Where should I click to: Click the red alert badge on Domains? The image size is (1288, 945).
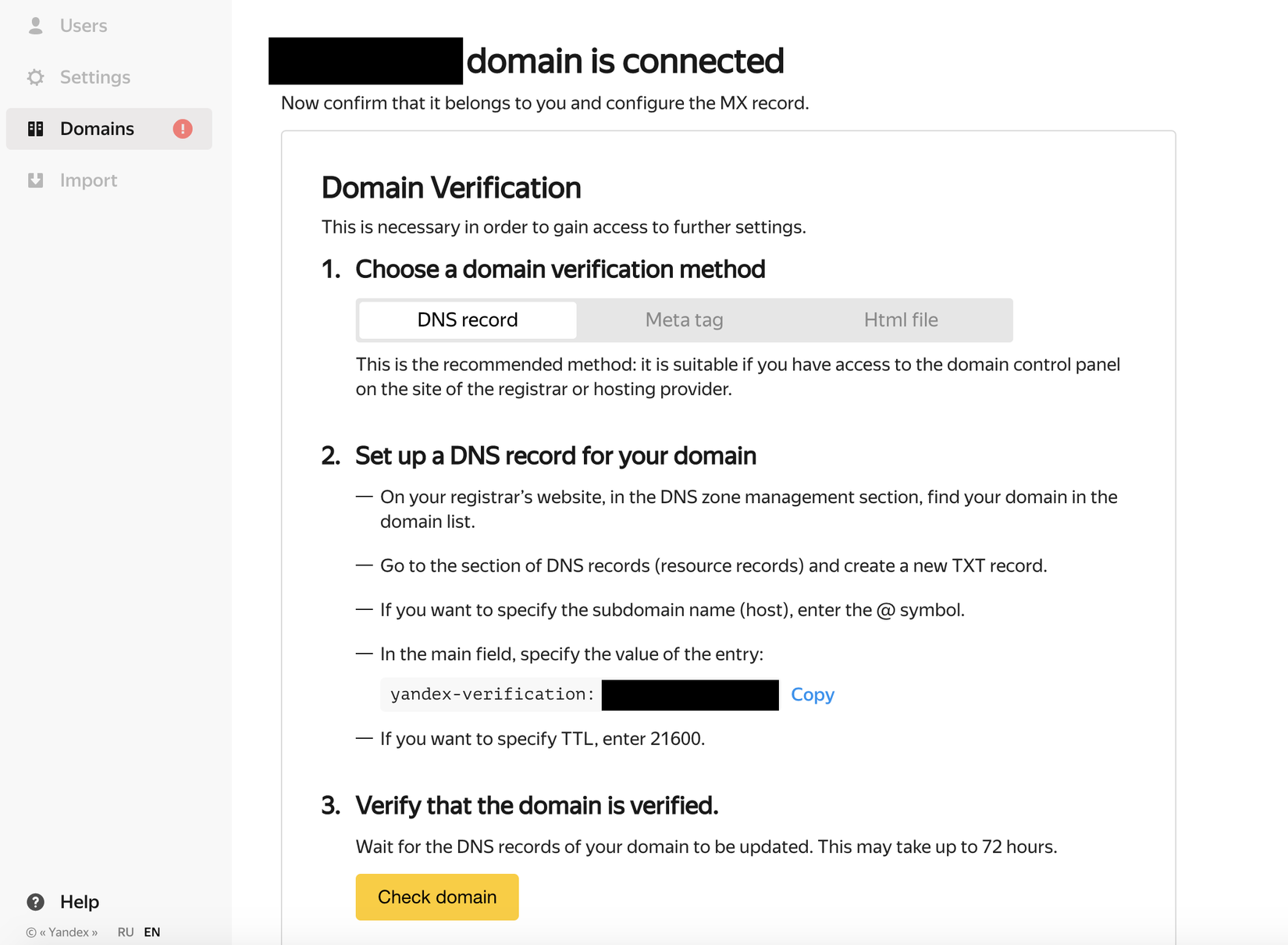pyautogui.click(x=183, y=129)
